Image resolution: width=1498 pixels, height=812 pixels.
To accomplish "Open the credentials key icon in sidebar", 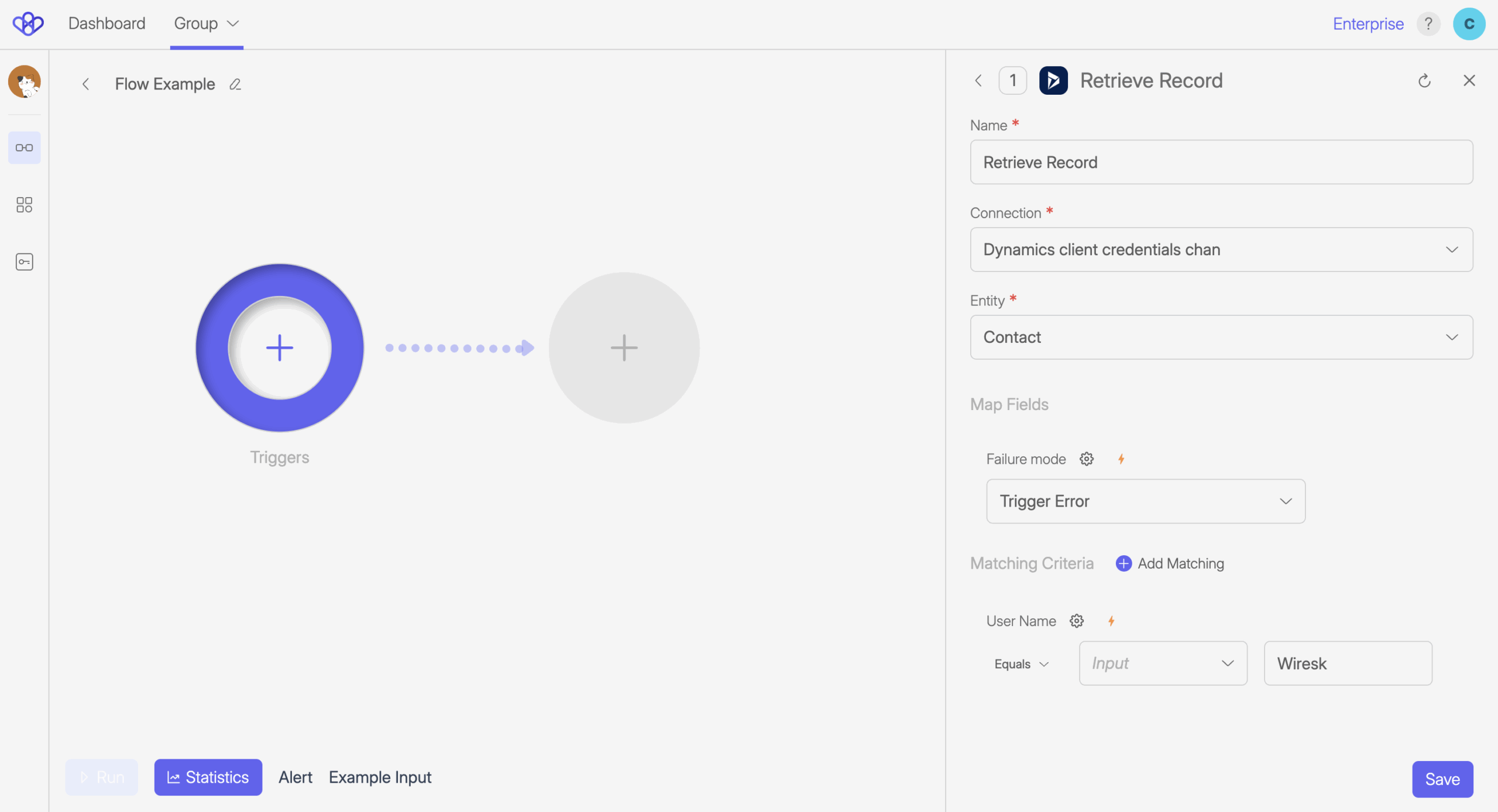I will pos(24,262).
